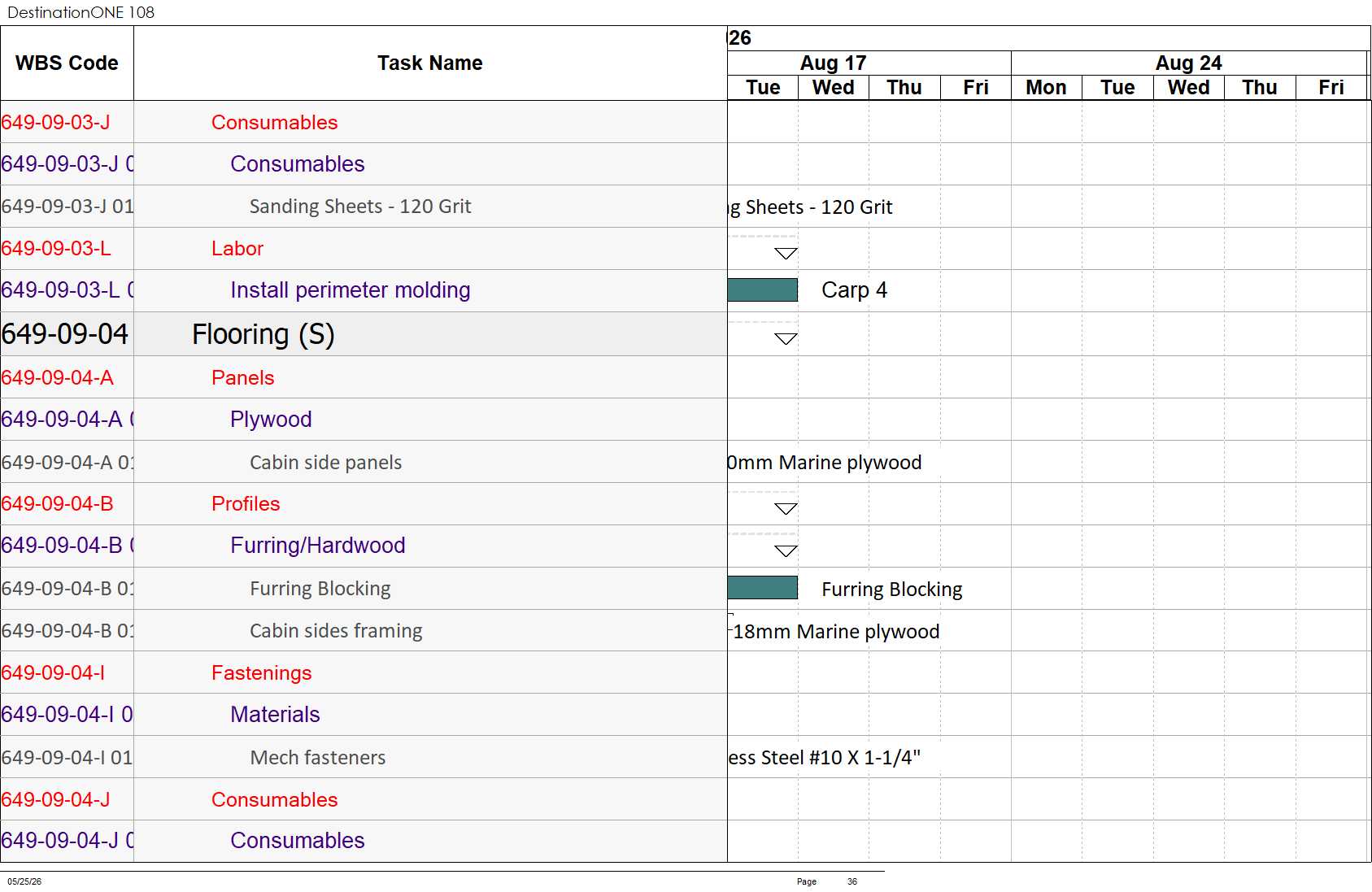Click the Wed header under Aug 24
This screenshot has height=892, width=1372.
click(1189, 88)
